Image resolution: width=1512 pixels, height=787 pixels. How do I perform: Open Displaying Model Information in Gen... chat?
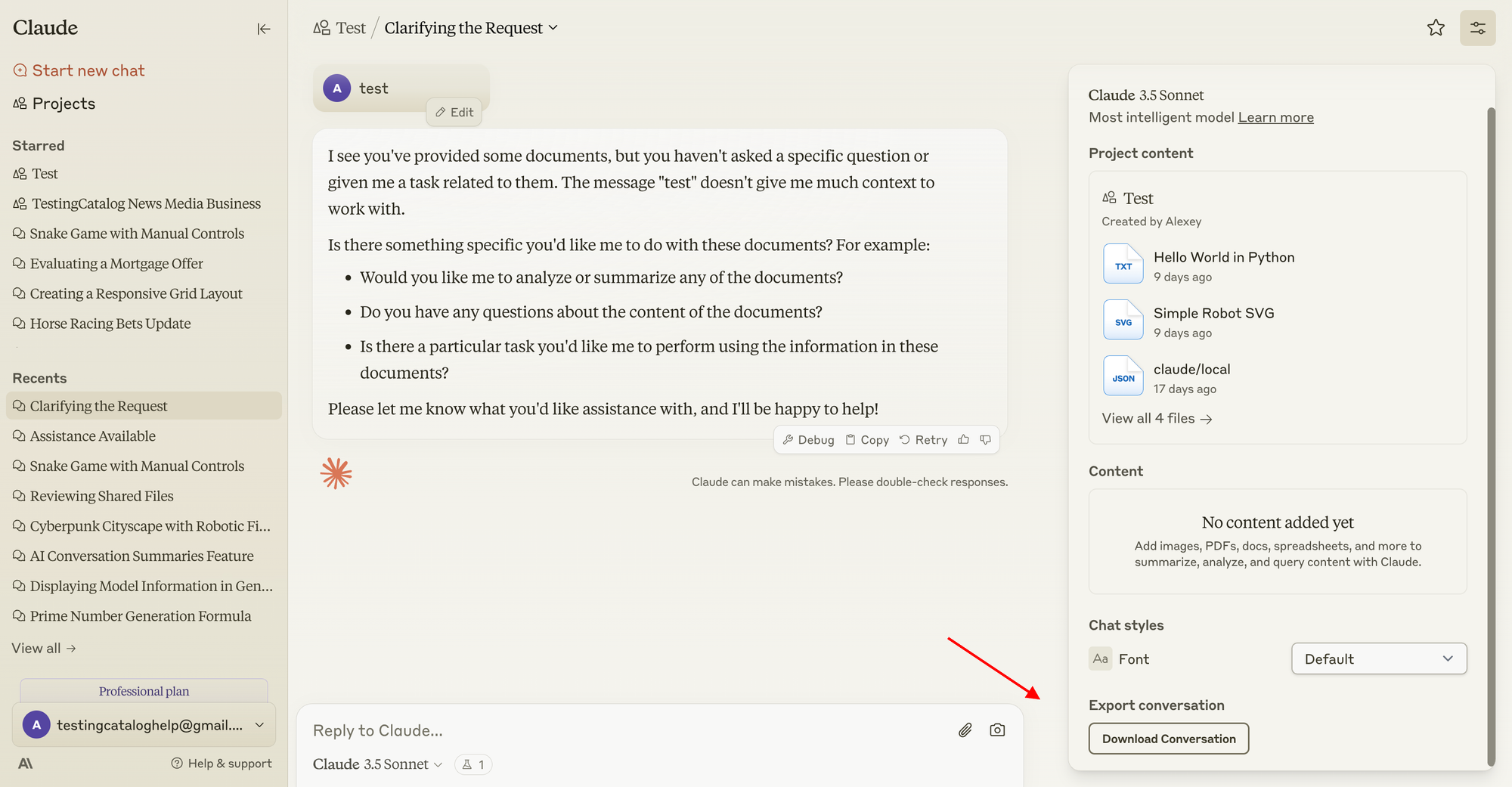(x=144, y=586)
